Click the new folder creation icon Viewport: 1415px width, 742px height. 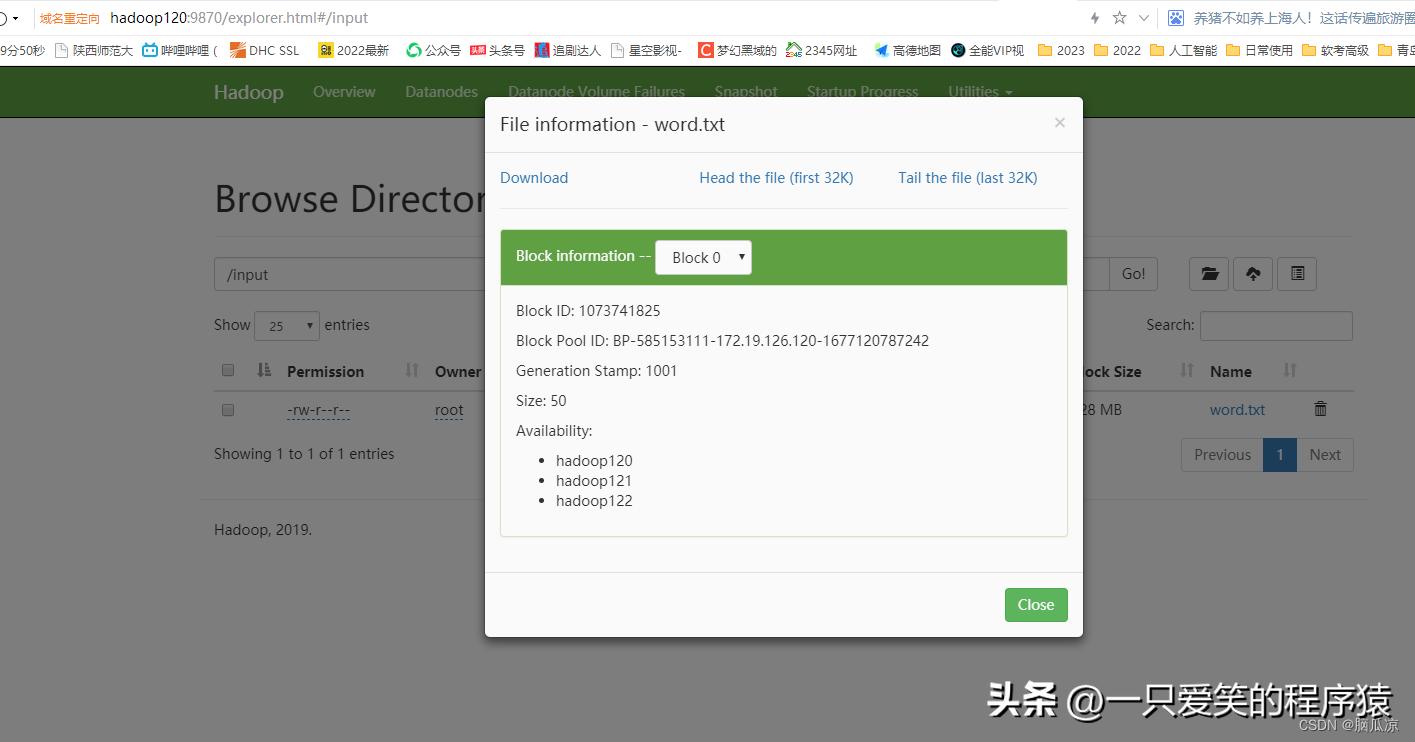tap(1208, 273)
